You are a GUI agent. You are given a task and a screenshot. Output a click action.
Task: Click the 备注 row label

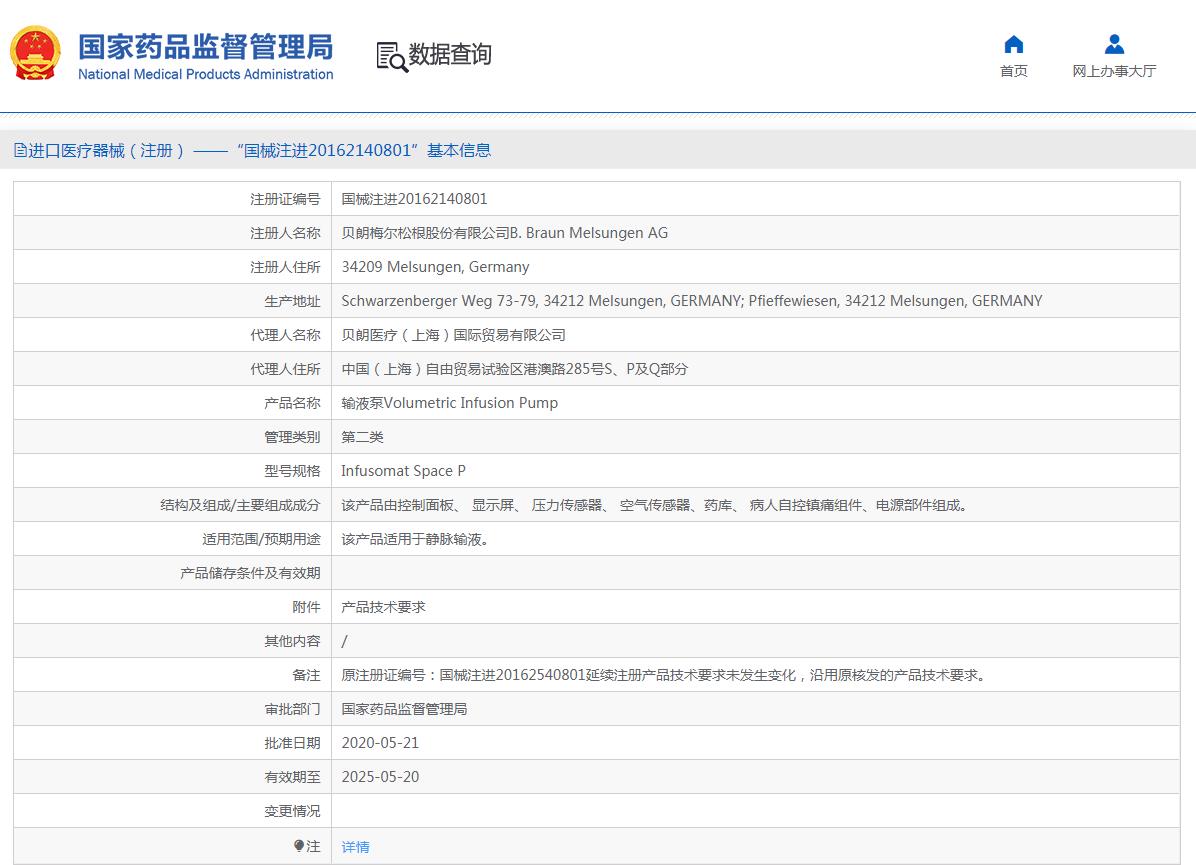point(307,675)
